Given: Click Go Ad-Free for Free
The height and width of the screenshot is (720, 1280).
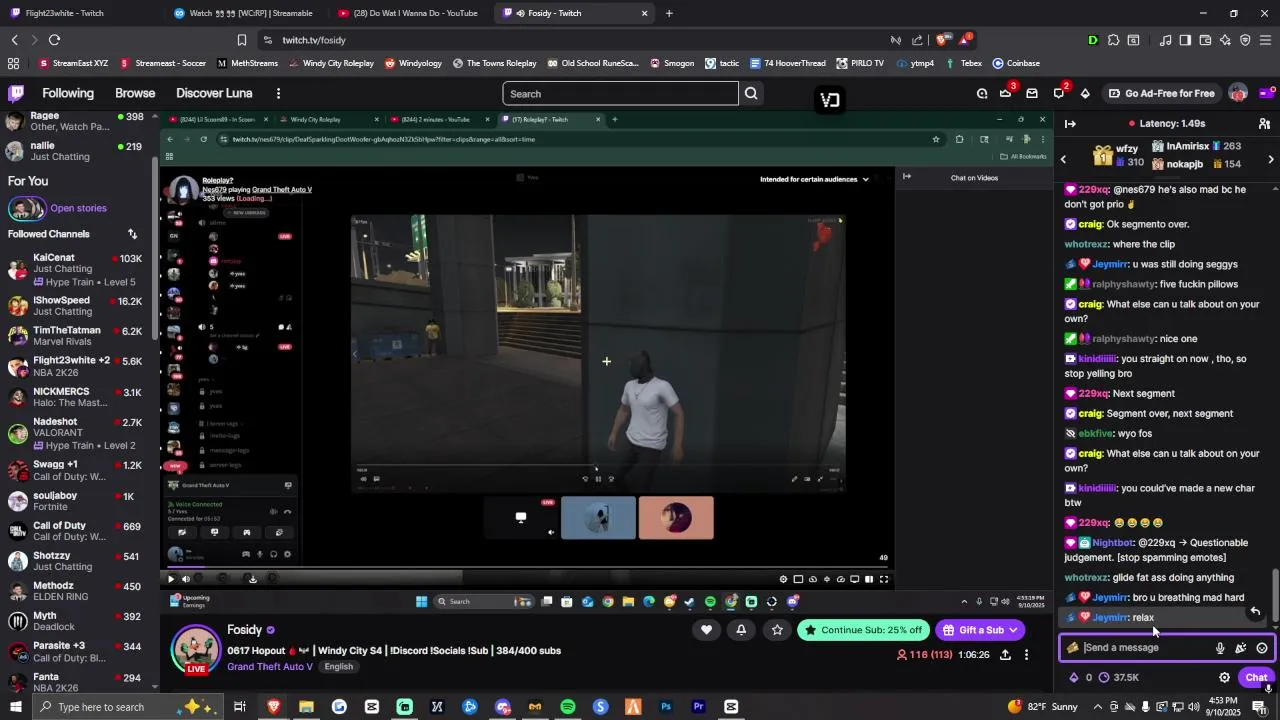Looking at the screenshot, I should [1160, 93].
